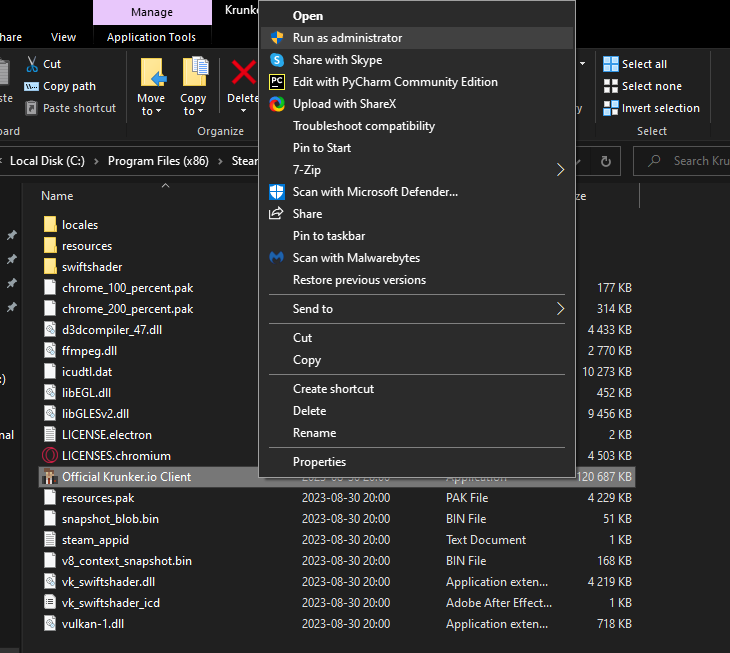Click the Share arrow icon in context menu
Screen dimensions: 730x653
tap(276, 213)
